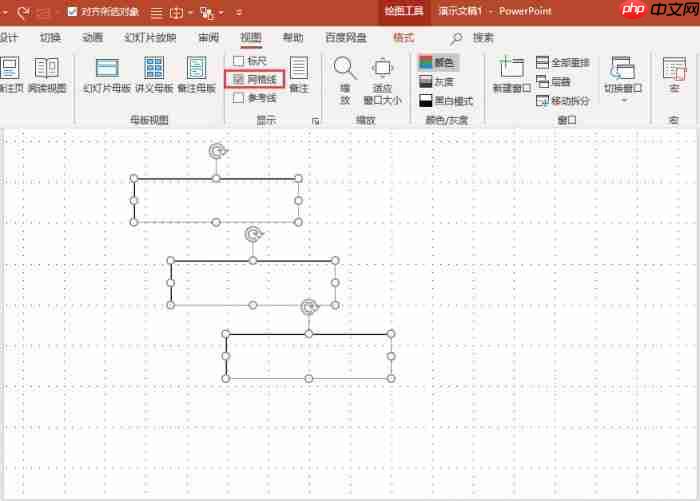Open the 备注母版 notes master view

(x=196, y=75)
